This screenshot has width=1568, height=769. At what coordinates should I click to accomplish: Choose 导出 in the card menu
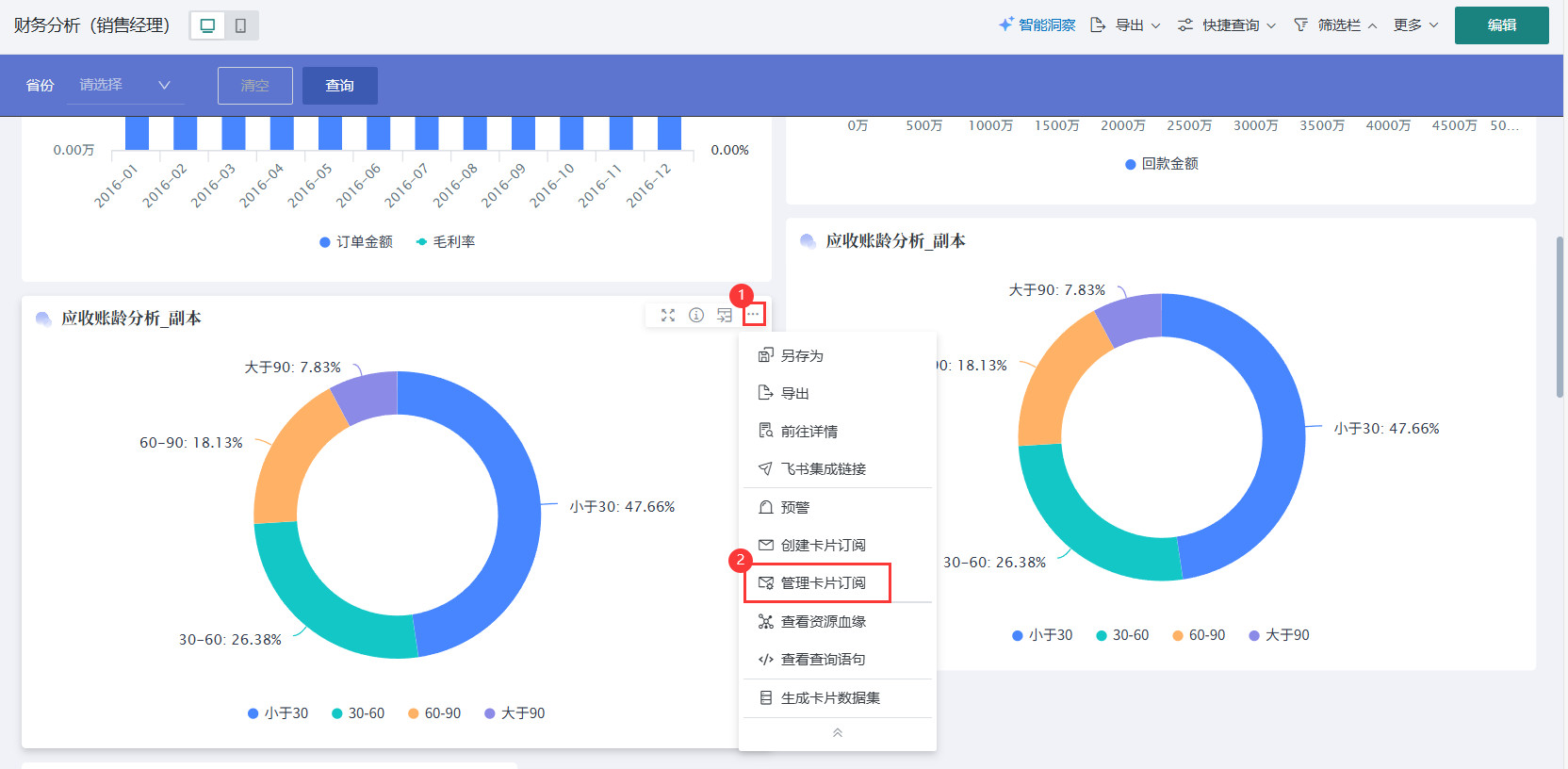click(838, 393)
